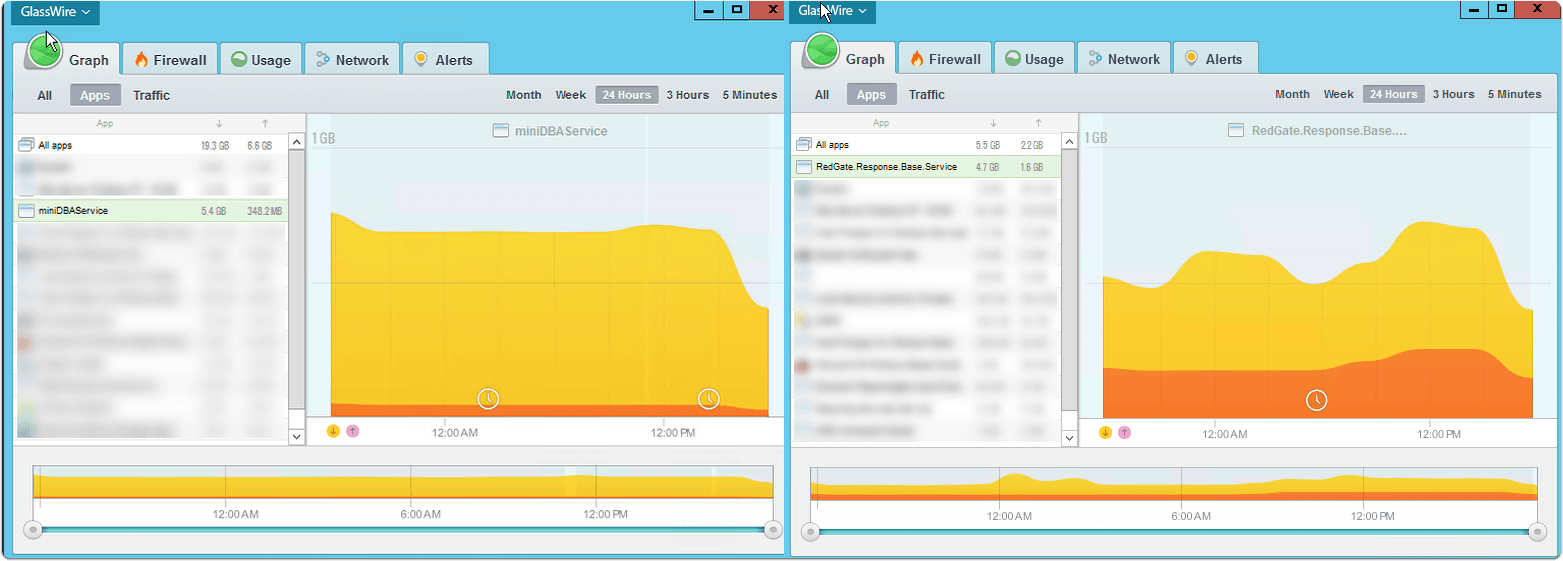This screenshot has height=561, width=1563.
Task: Open Usage tab in left window
Action: pyautogui.click(x=261, y=60)
